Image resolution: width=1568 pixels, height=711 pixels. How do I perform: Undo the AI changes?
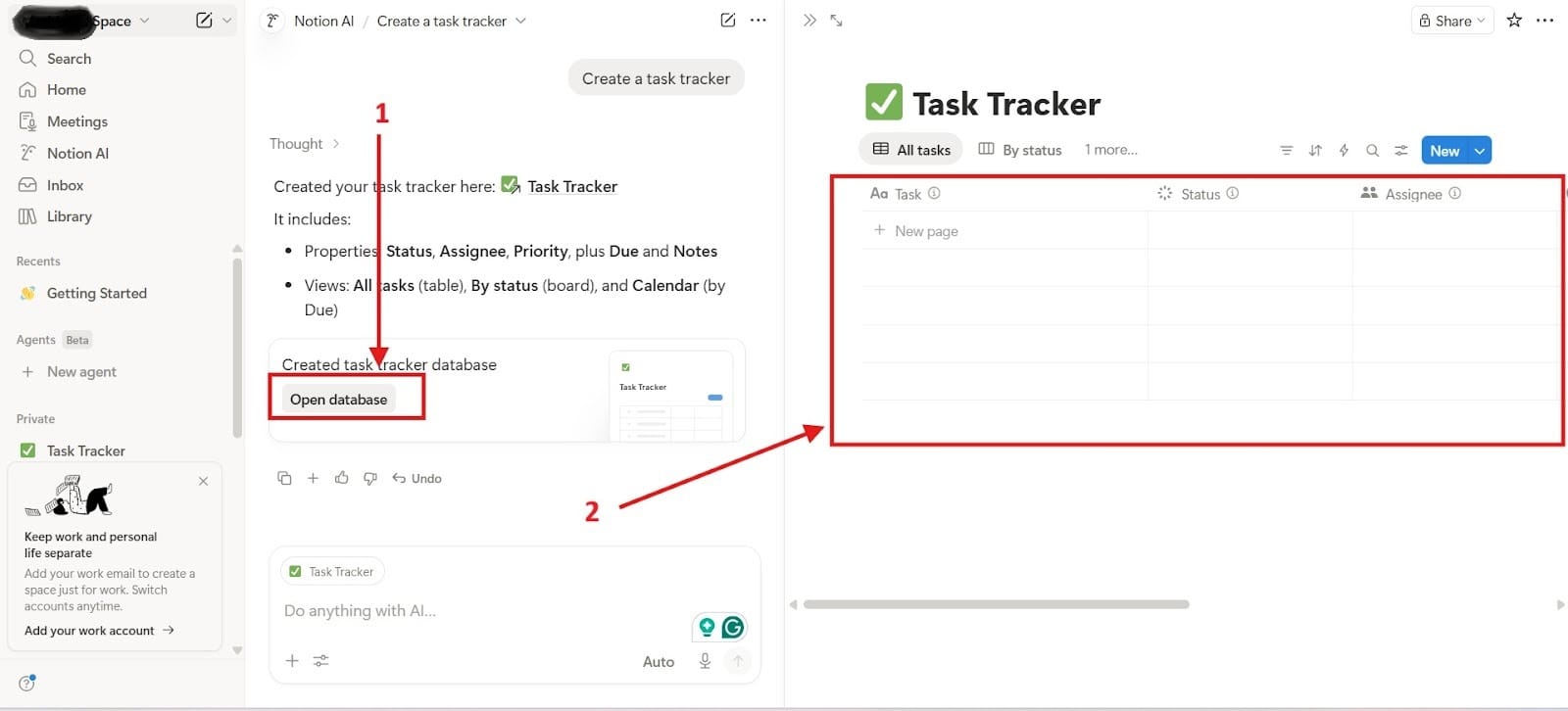(x=417, y=479)
